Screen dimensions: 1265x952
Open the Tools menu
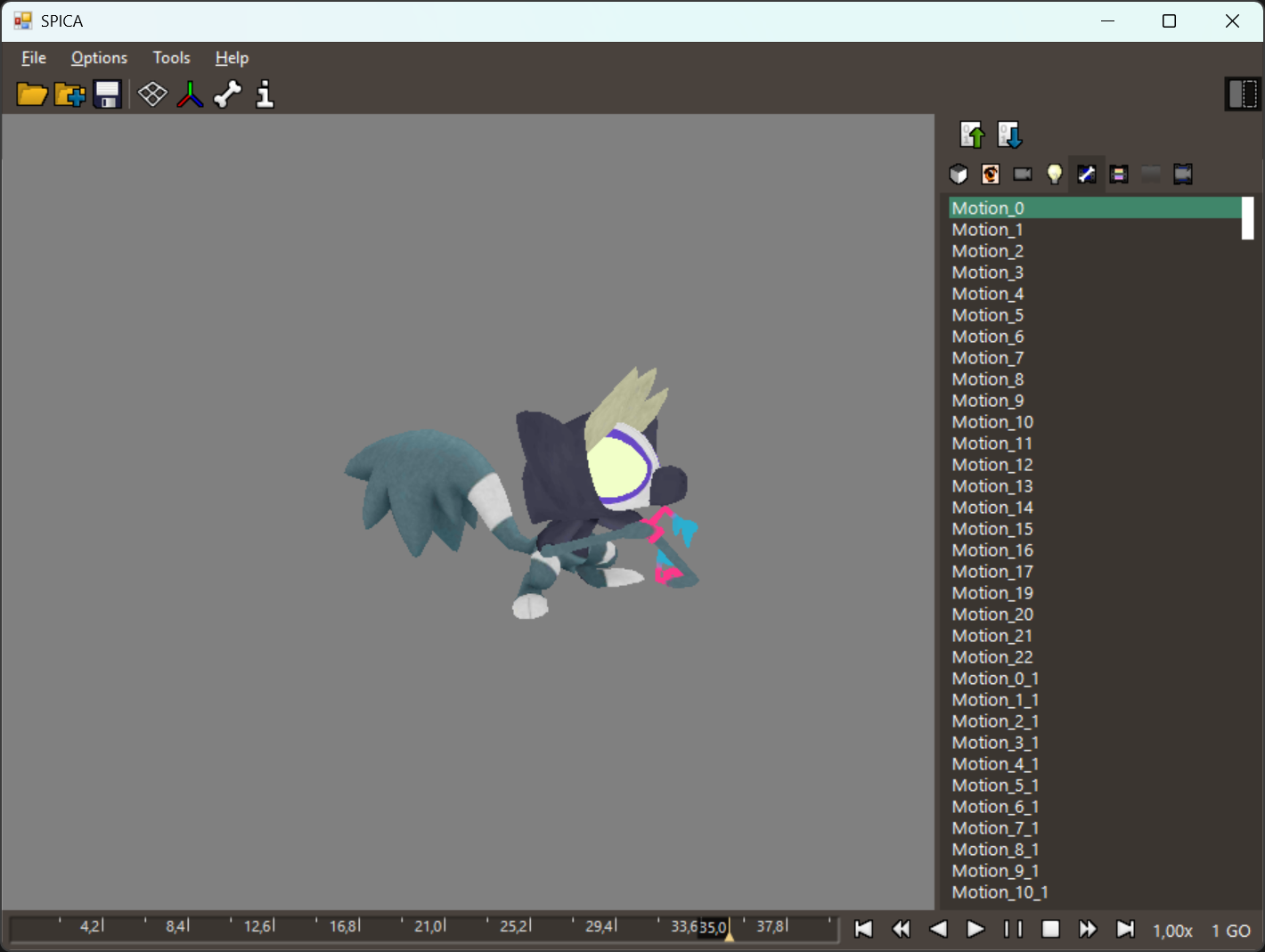click(x=171, y=58)
